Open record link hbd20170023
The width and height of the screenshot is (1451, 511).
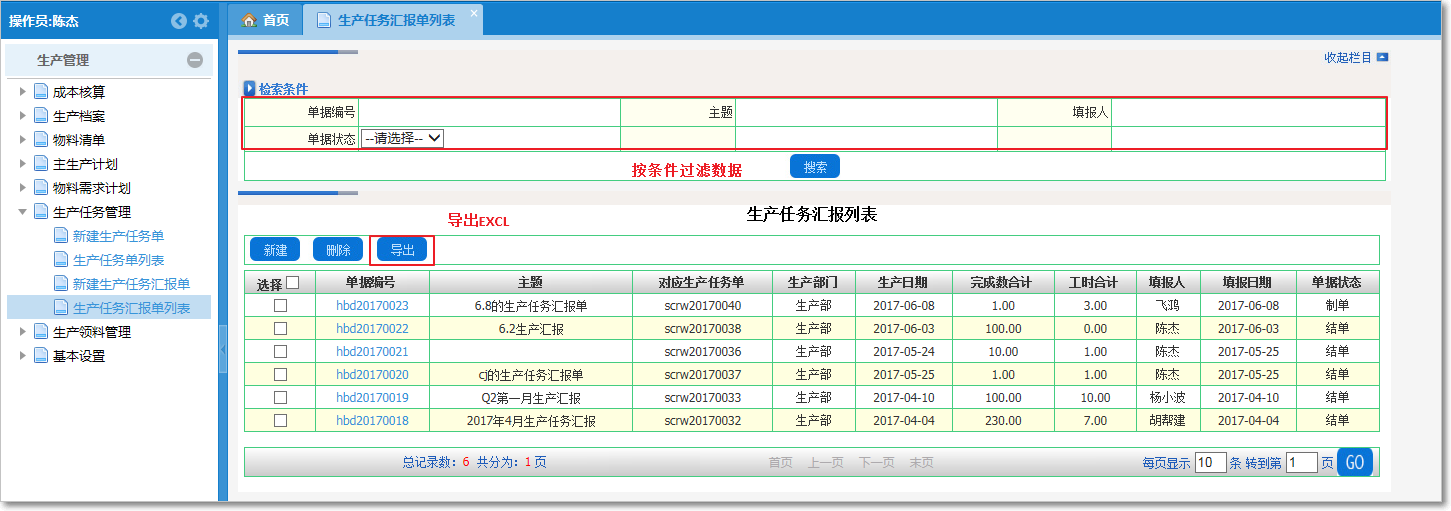pyautogui.click(x=372, y=305)
